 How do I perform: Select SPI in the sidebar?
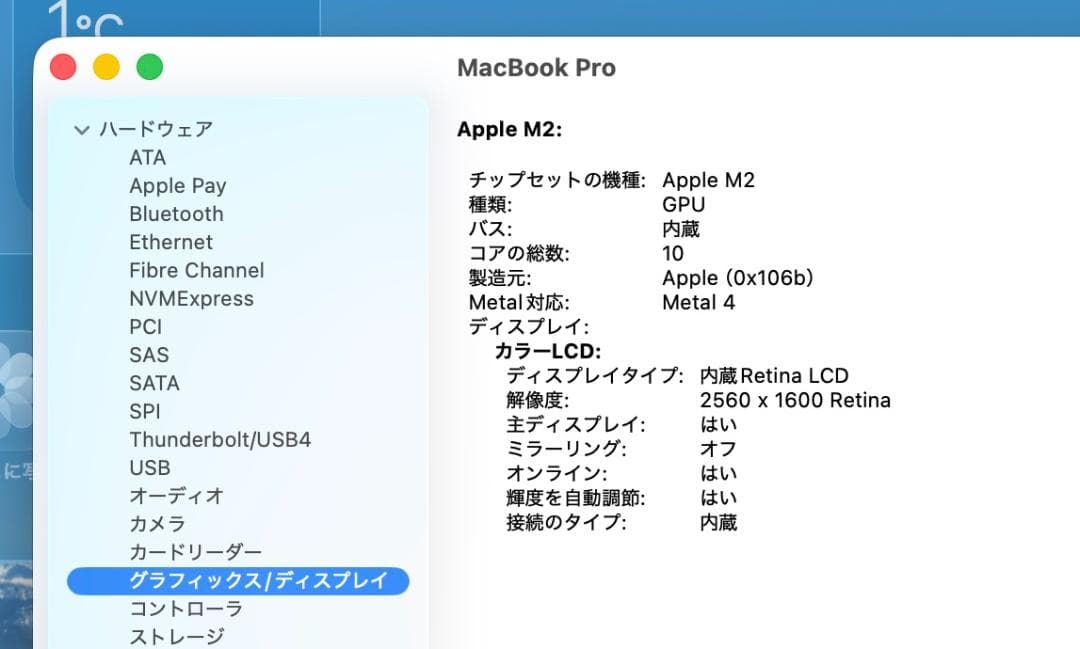coord(143,410)
